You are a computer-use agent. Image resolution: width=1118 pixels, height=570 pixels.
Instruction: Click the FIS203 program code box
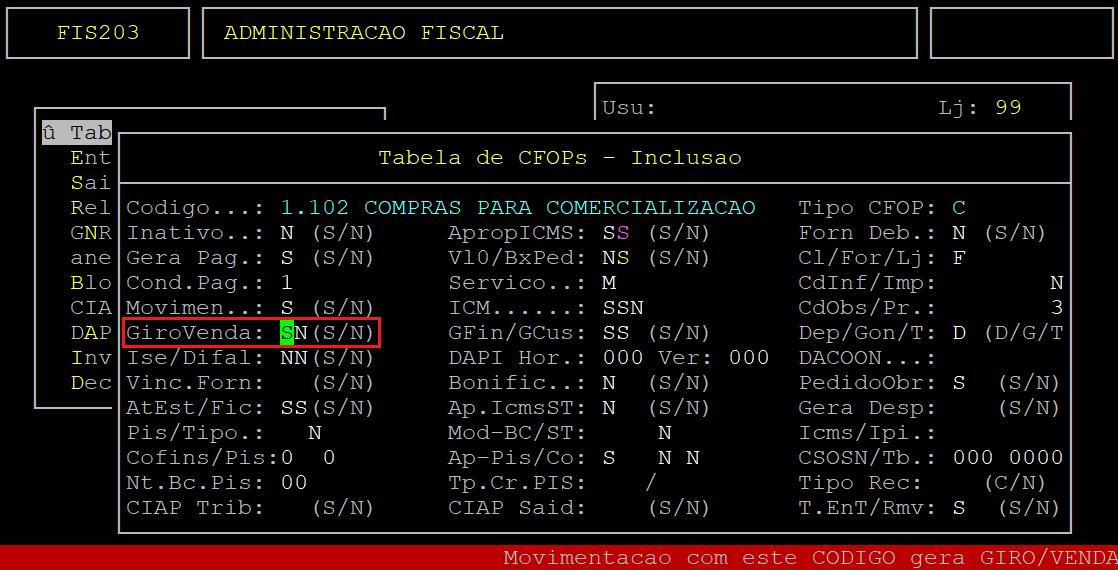point(97,33)
